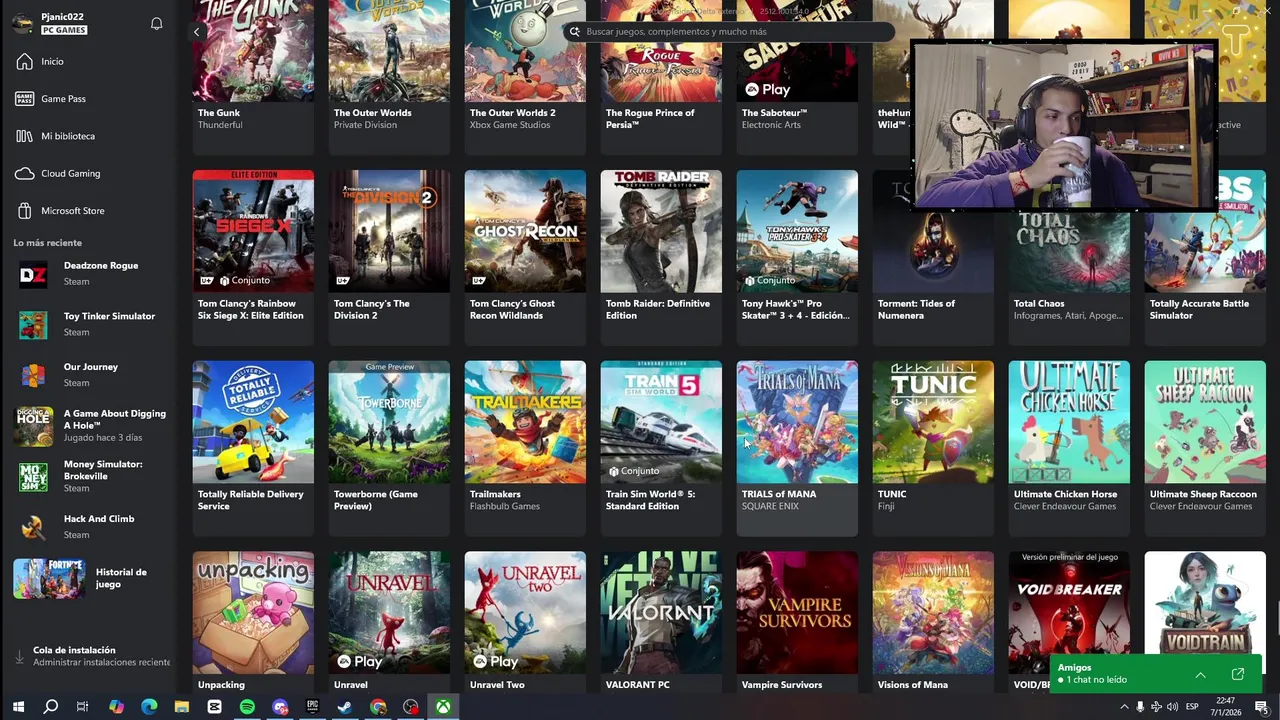Open Steam from taskbar
This screenshot has height=720, width=1280.
point(345,707)
